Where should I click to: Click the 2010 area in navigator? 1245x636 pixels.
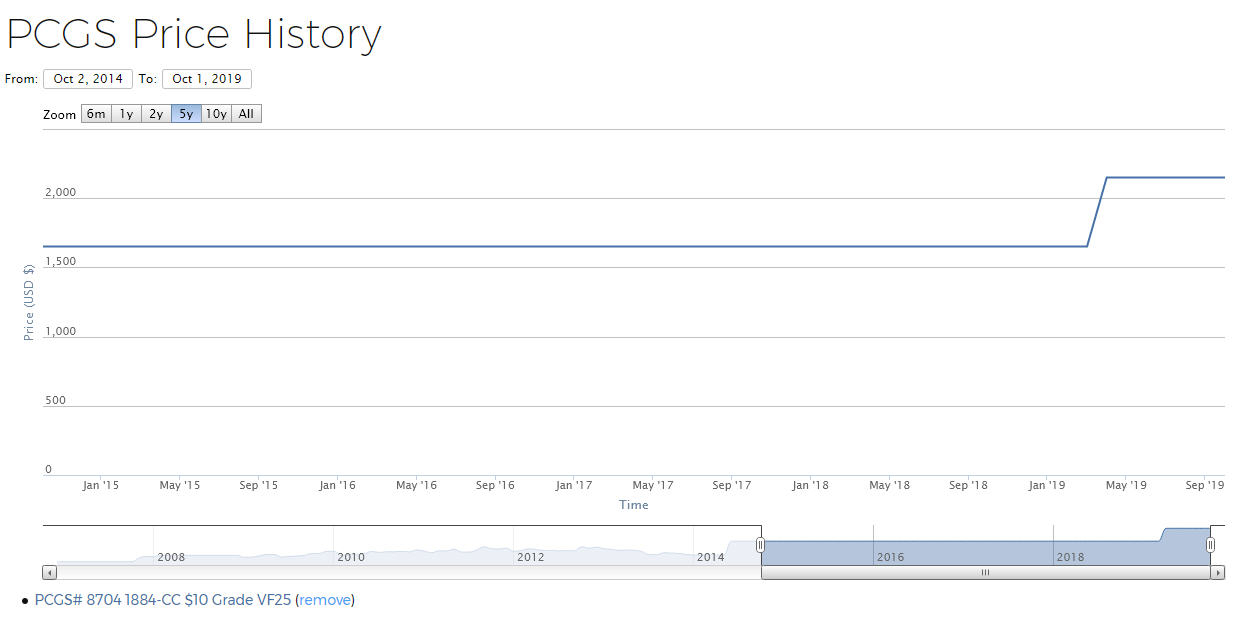click(x=350, y=556)
